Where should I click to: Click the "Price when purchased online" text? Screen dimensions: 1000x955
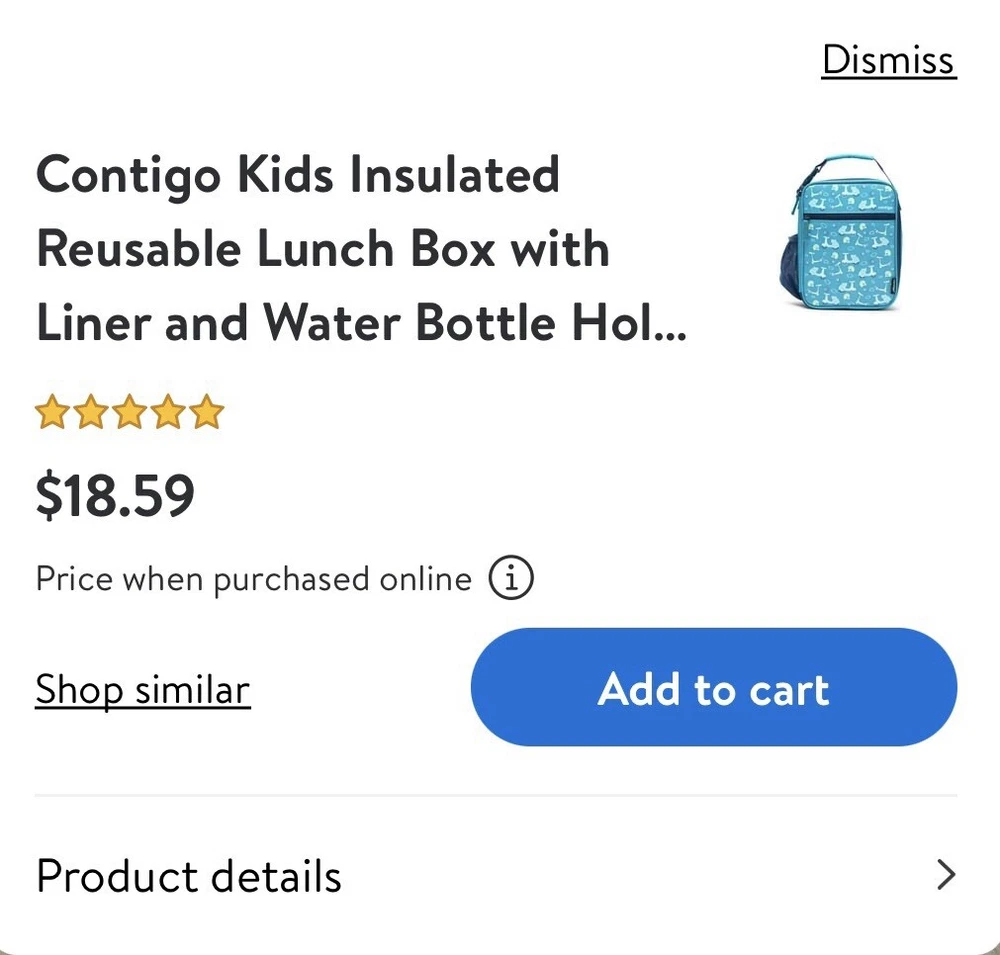pos(253,579)
